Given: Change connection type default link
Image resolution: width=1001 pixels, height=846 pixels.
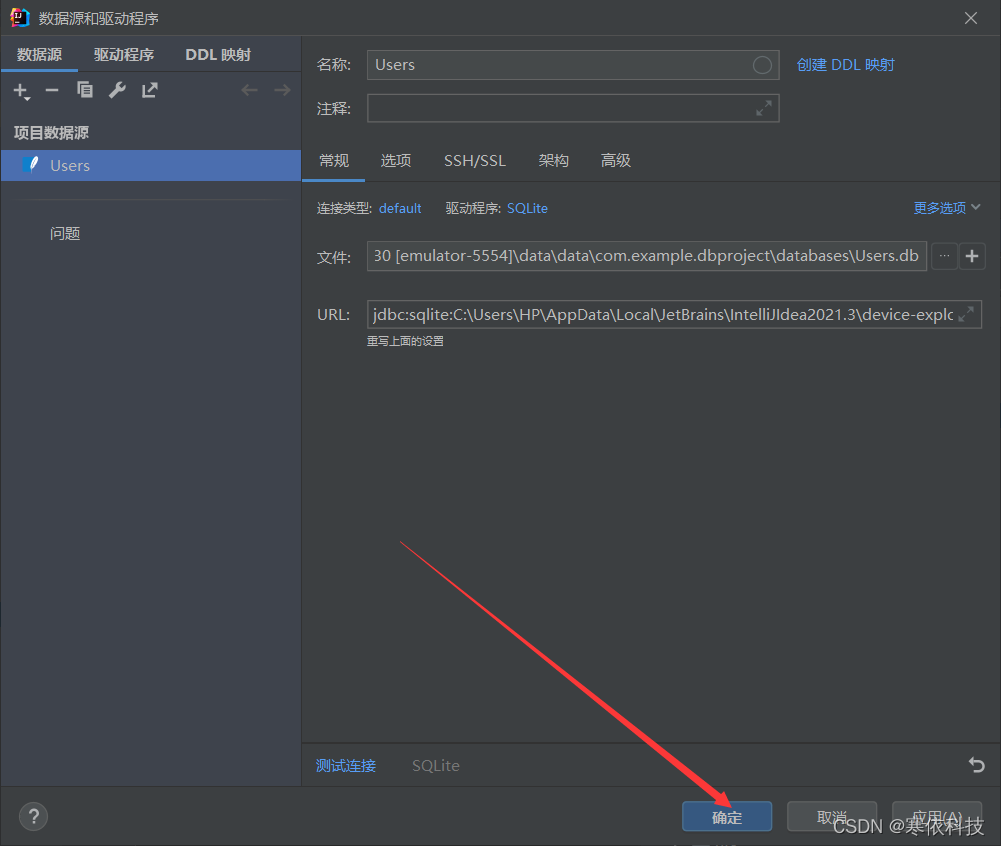Looking at the screenshot, I should (400, 209).
